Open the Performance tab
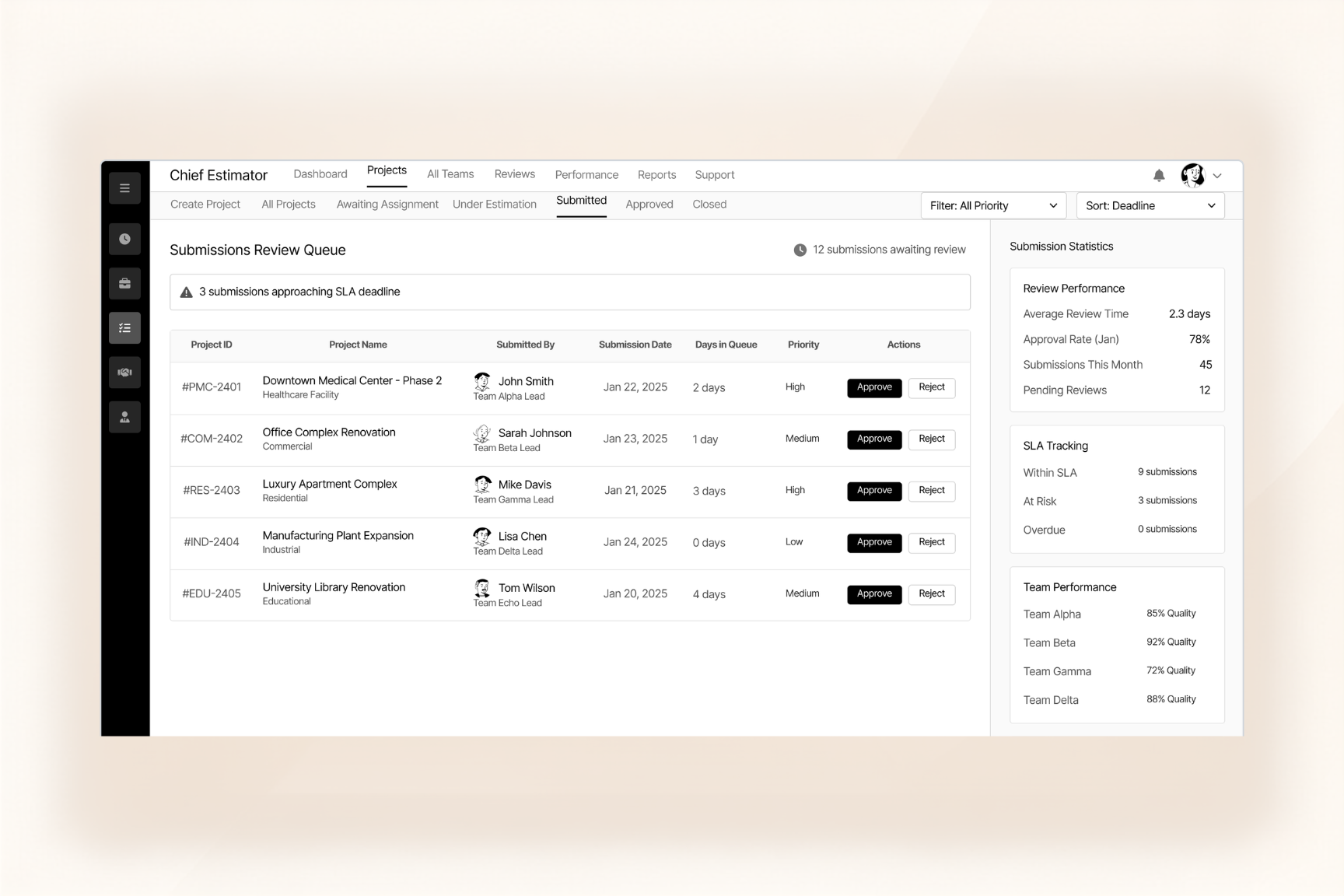The image size is (1344, 896). pyautogui.click(x=586, y=175)
